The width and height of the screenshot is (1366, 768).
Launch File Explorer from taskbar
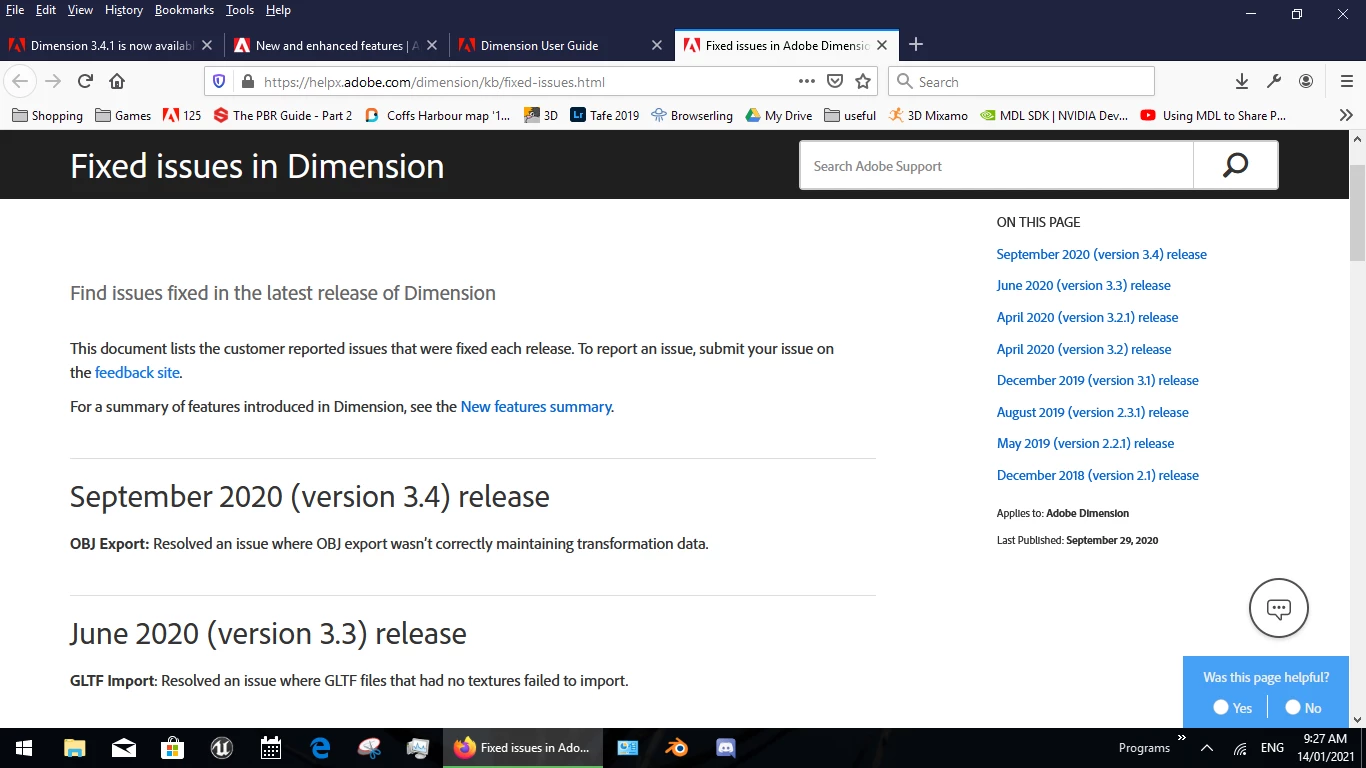click(75, 747)
